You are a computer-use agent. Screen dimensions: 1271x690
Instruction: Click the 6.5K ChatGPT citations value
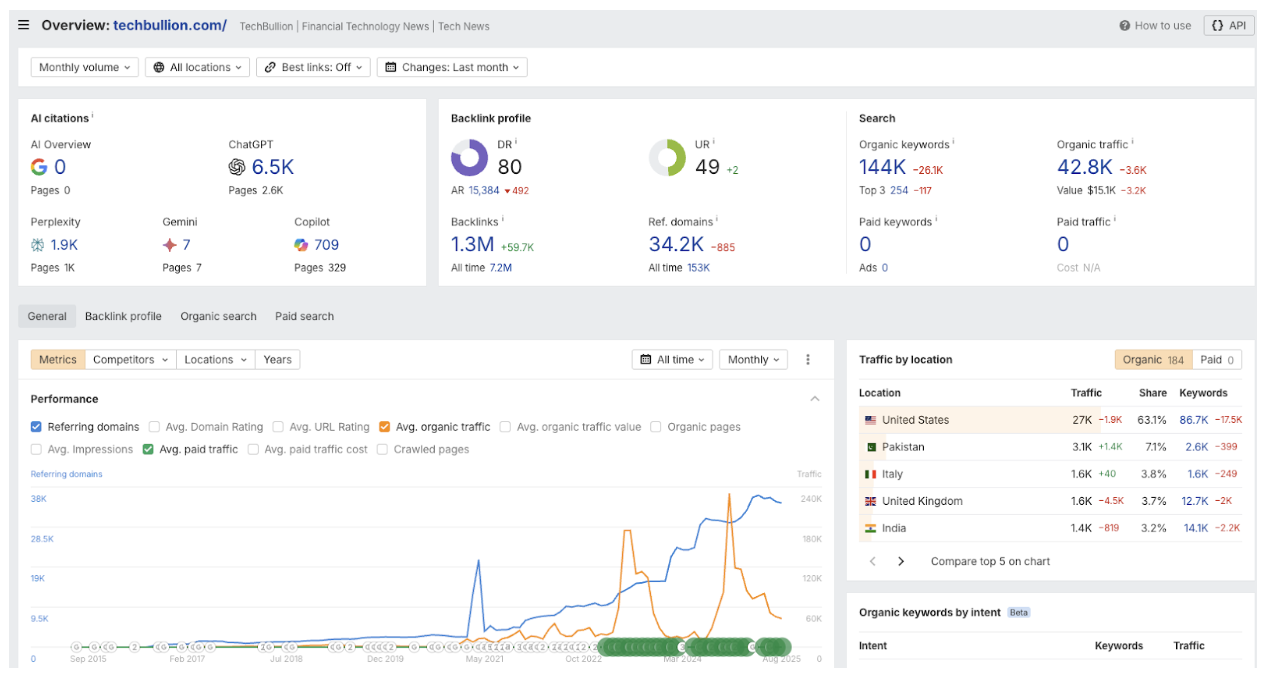point(273,167)
